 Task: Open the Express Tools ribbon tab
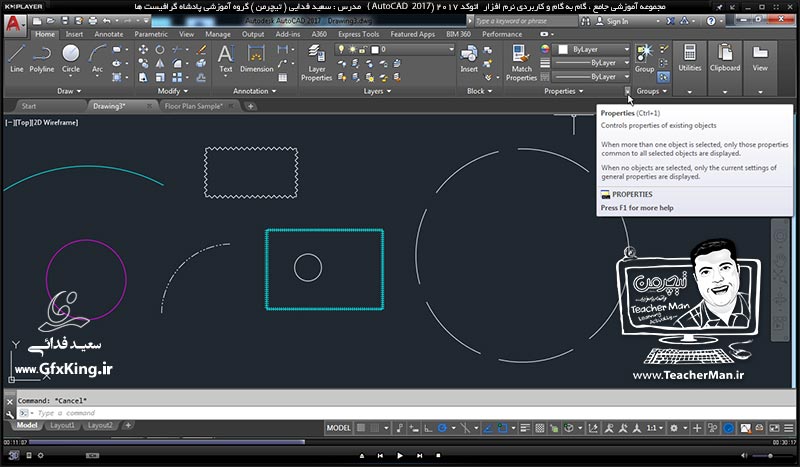click(x=359, y=34)
